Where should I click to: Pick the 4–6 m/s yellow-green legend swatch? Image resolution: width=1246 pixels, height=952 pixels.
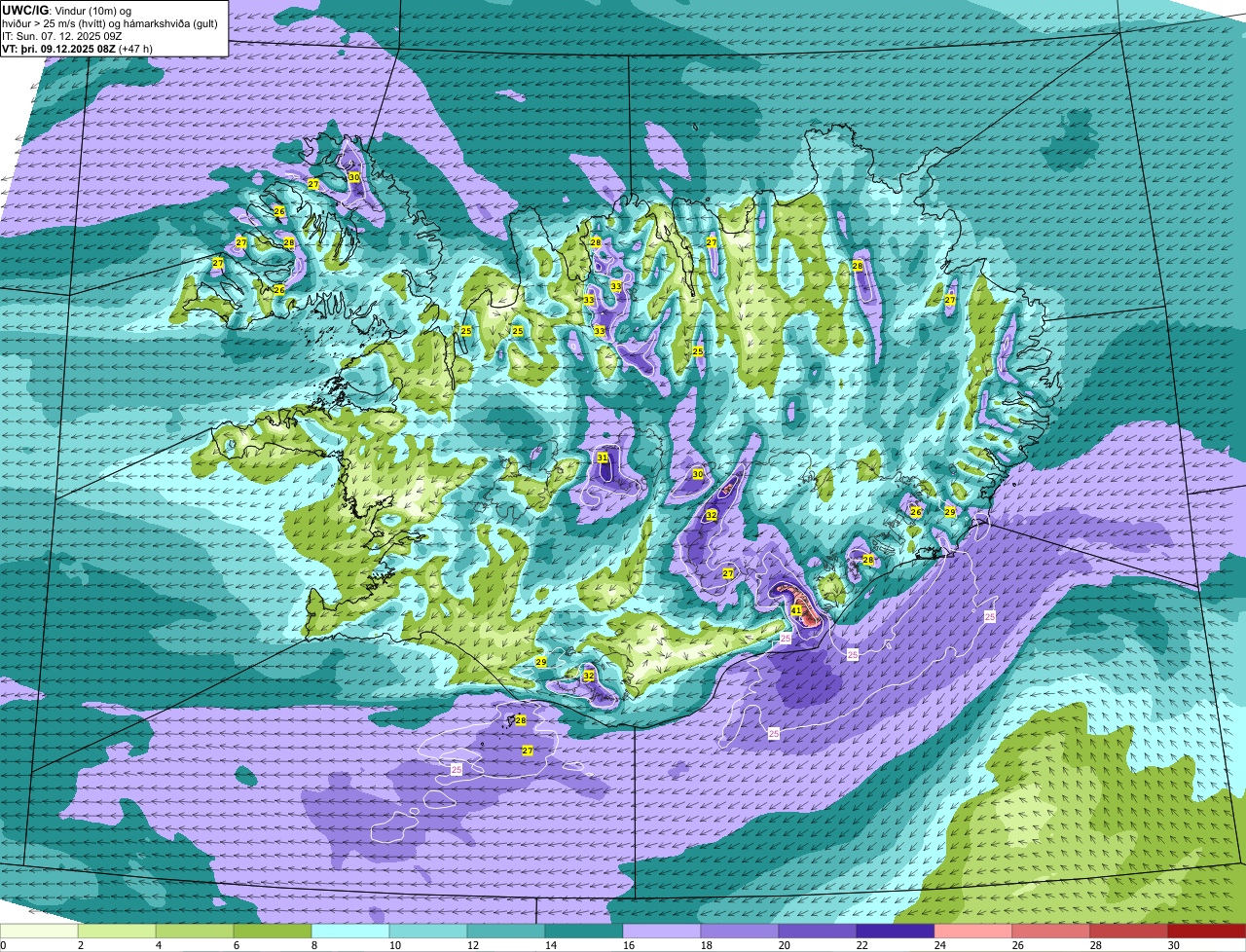[x=195, y=932]
